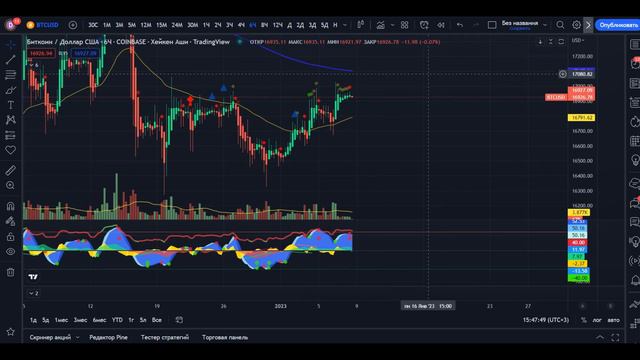Open the user profile avatar menu

11,25
